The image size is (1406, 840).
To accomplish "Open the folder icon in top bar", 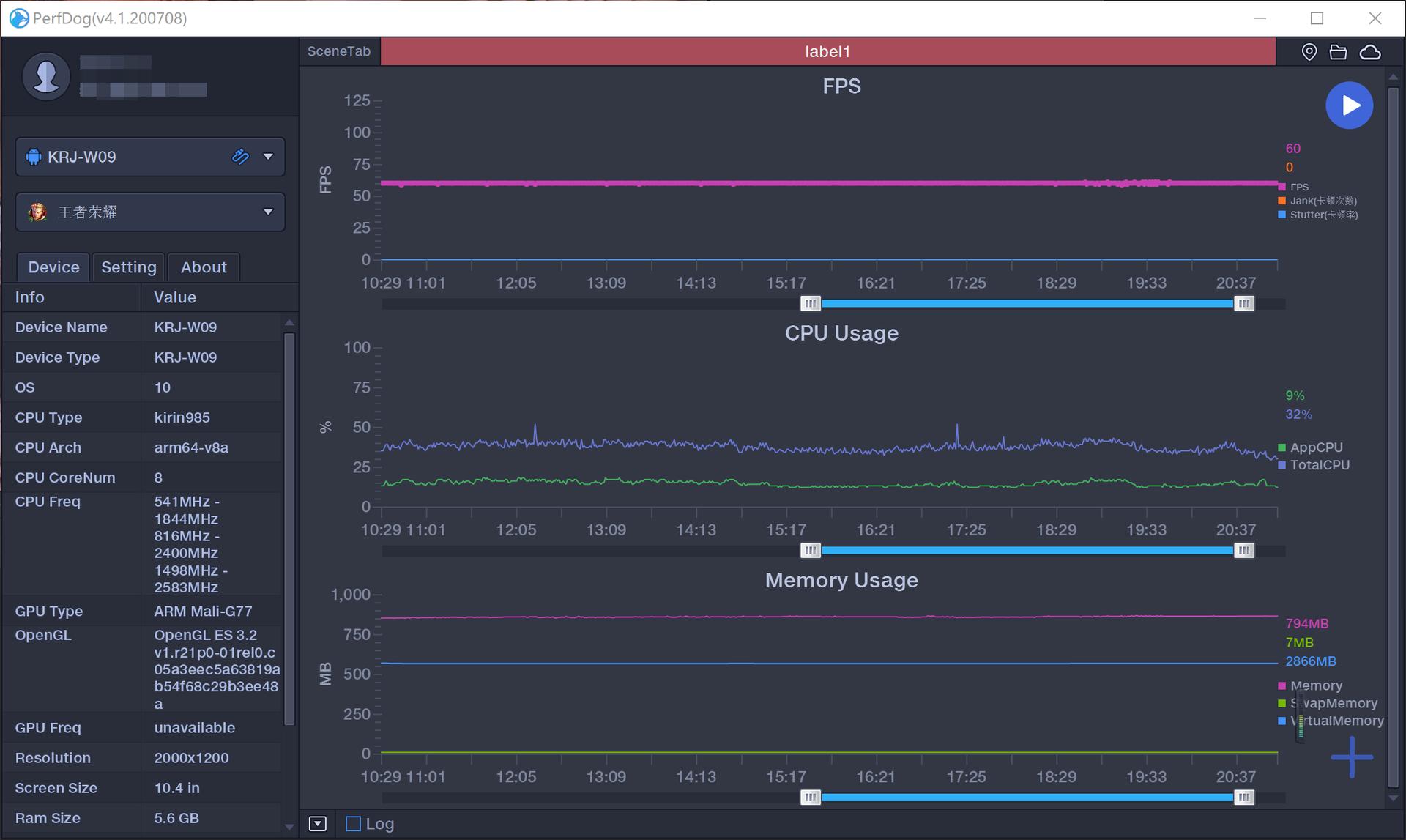I will 1338,52.
